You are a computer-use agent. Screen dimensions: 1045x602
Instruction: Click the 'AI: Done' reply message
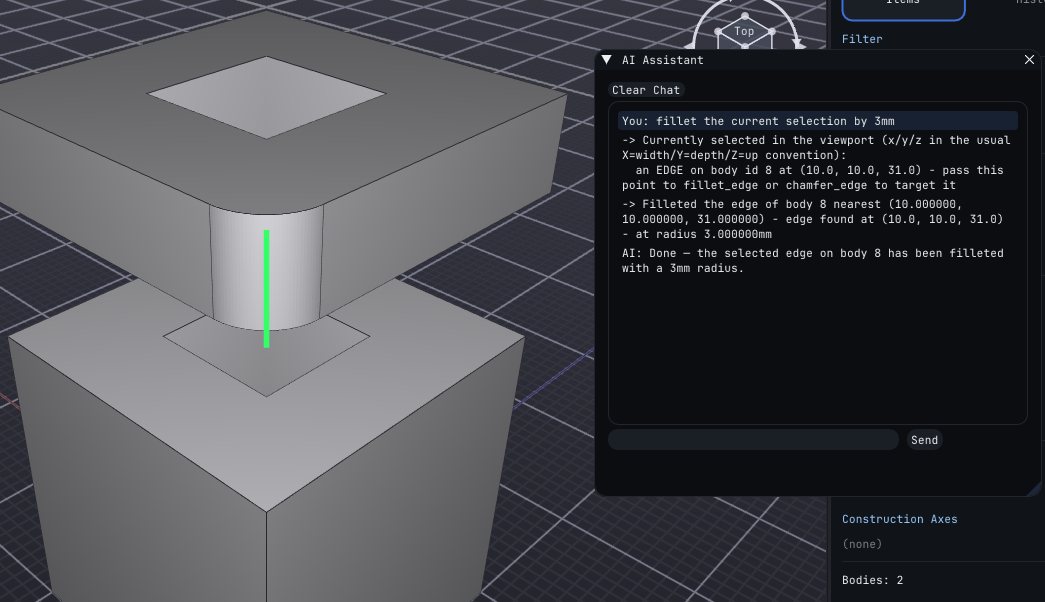pyautogui.click(x=813, y=261)
